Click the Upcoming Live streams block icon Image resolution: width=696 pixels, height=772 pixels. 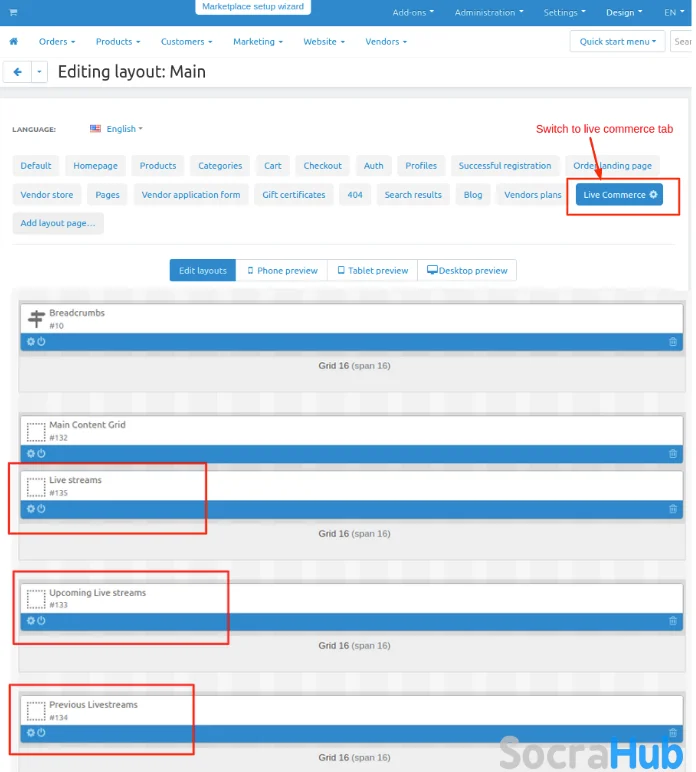36,599
